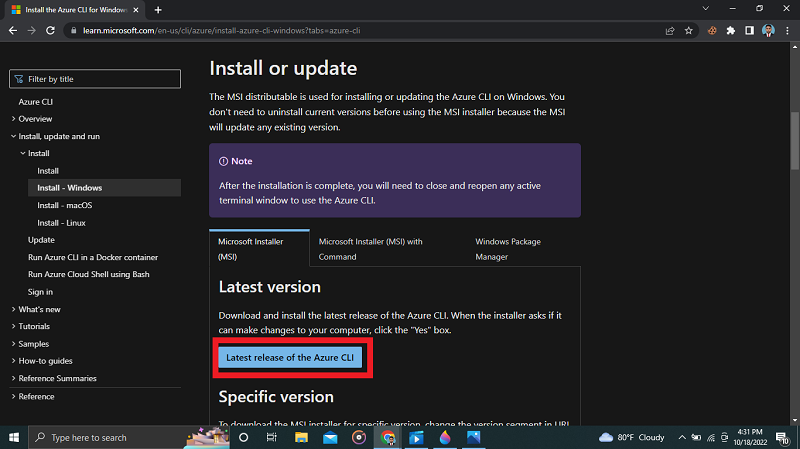Expand the How-to guides section
This screenshot has height=449, width=800.
(42, 361)
